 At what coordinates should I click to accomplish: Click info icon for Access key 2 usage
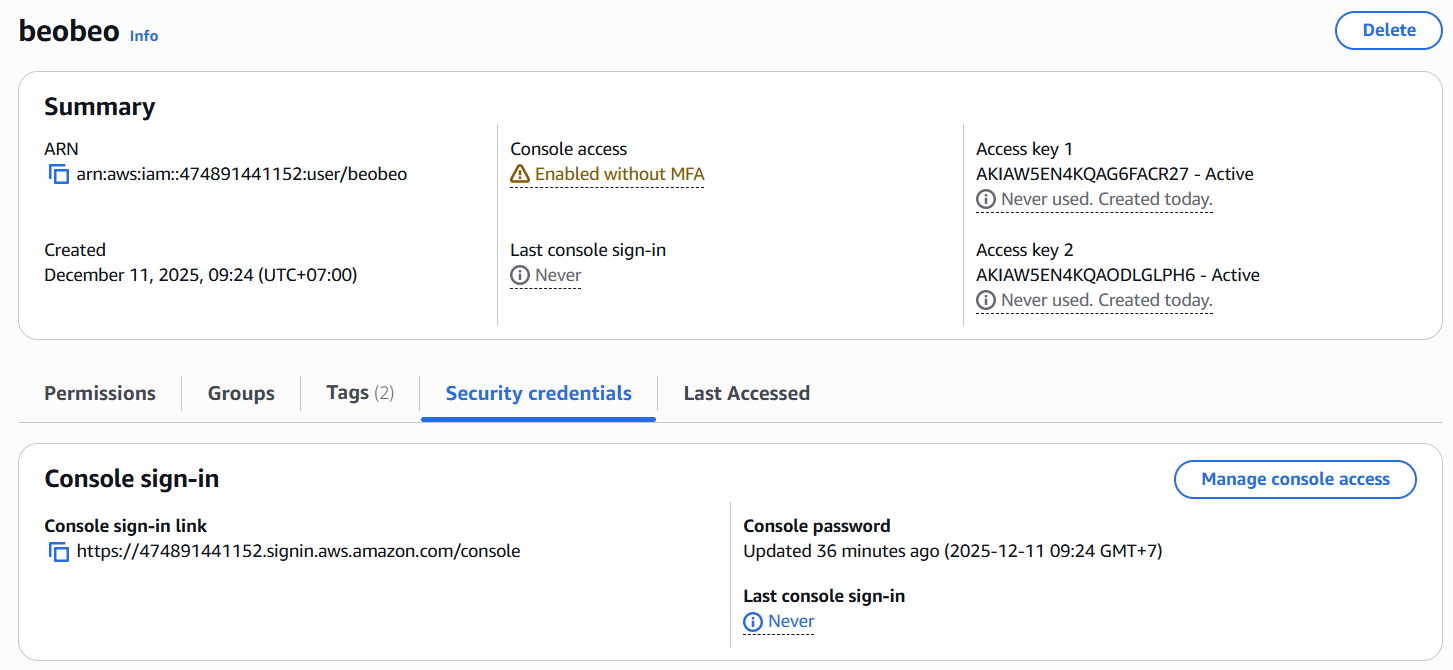[x=986, y=300]
